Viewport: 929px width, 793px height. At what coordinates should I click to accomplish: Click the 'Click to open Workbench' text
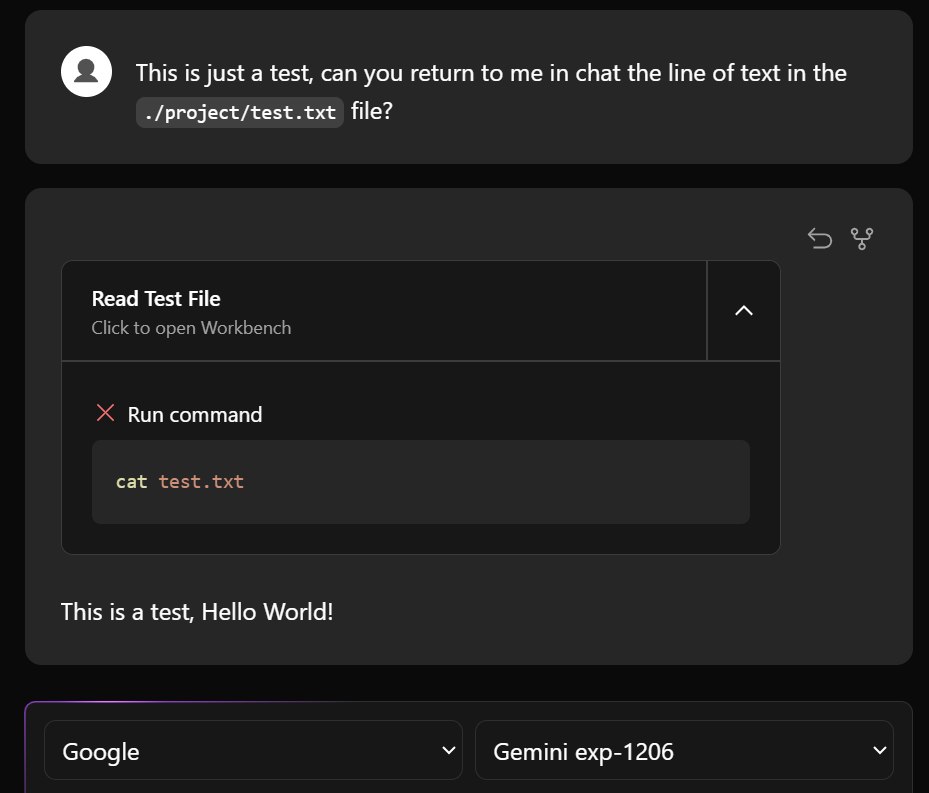[191, 328]
